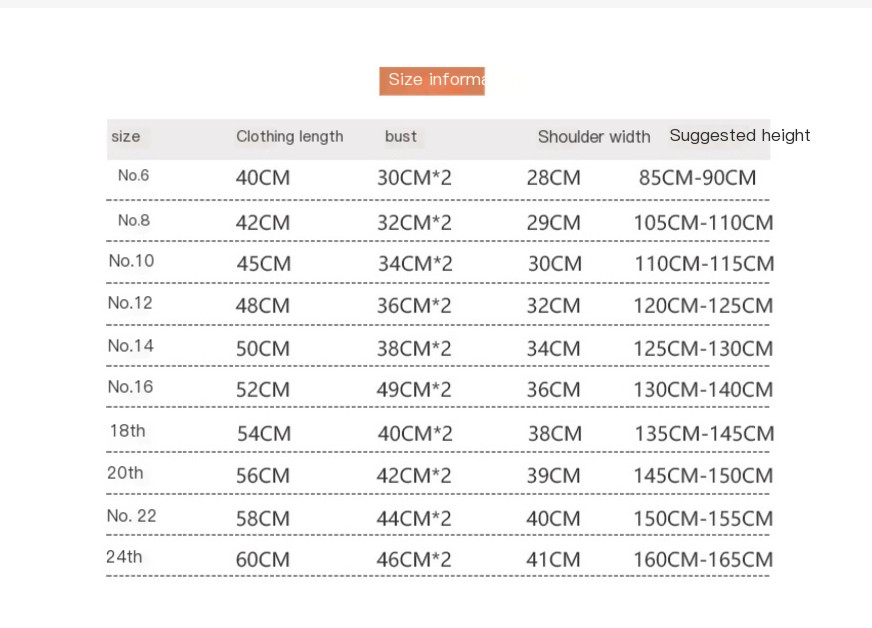
Task: Select the 49CM*2 bust value
Action: 414,390
